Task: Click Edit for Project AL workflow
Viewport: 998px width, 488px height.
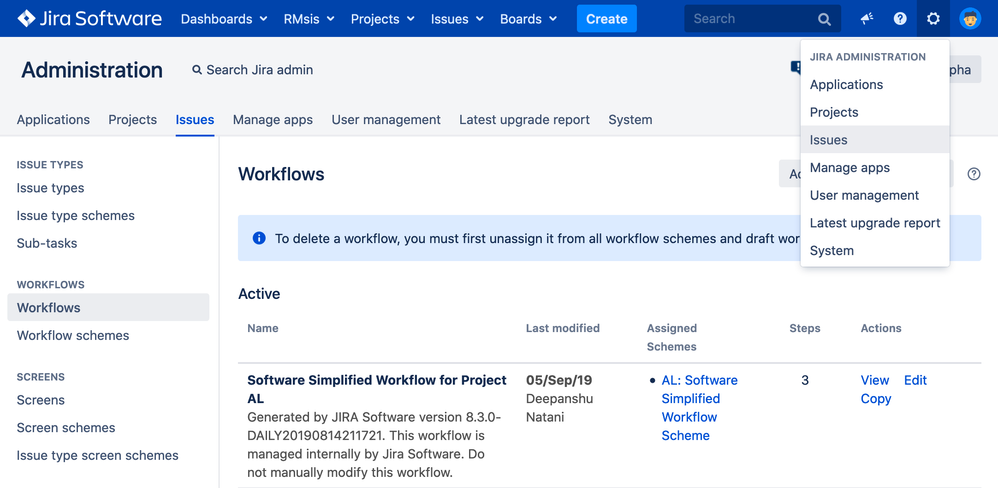Action: pos(915,380)
